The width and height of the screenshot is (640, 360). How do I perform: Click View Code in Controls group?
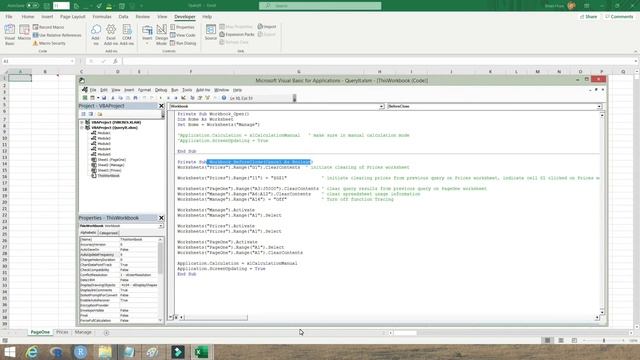(183, 35)
